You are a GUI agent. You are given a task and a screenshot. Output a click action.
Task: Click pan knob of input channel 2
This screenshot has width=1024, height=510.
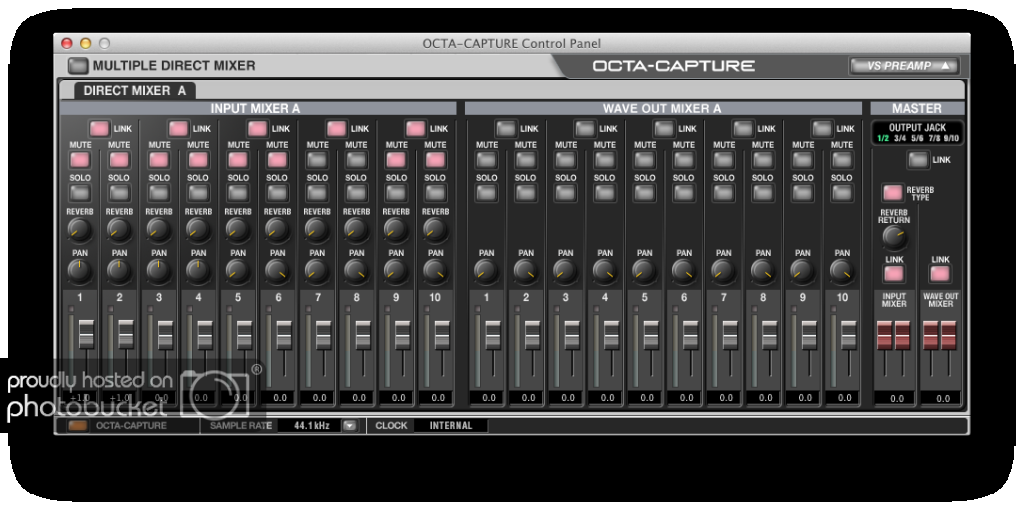pyautogui.click(x=119, y=272)
